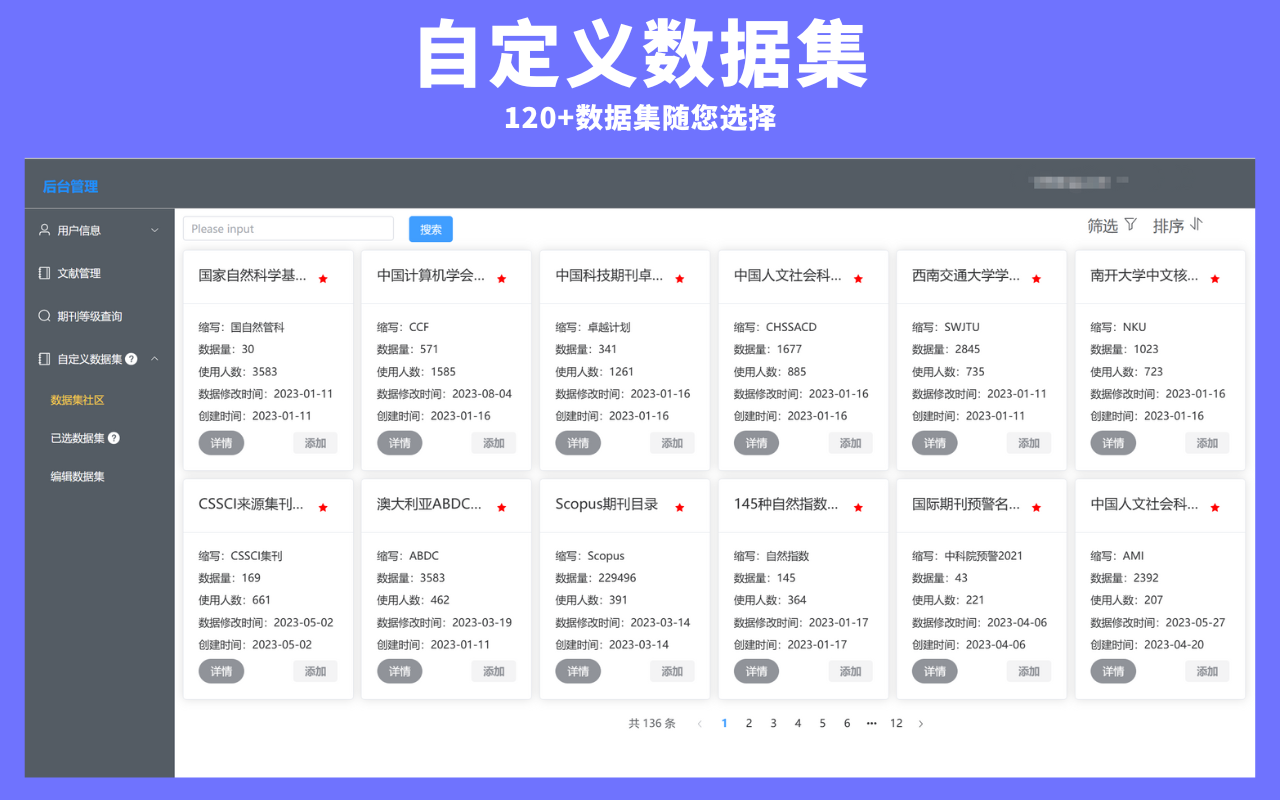Collapse the 用户信息 section chevron
The height and width of the screenshot is (800, 1280).
click(155, 229)
